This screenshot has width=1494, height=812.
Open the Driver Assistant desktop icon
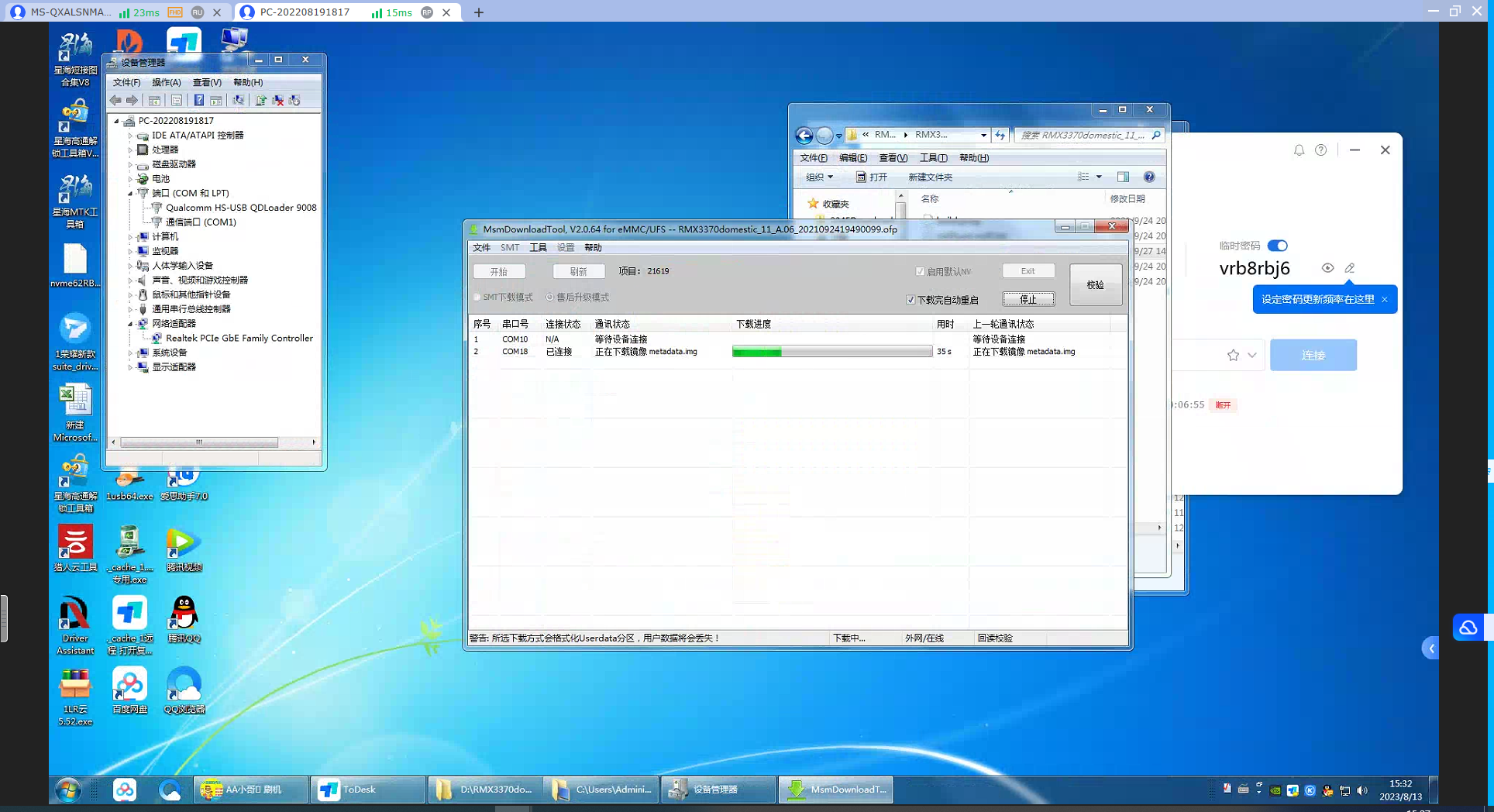pyautogui.click(x=74, y=626)
